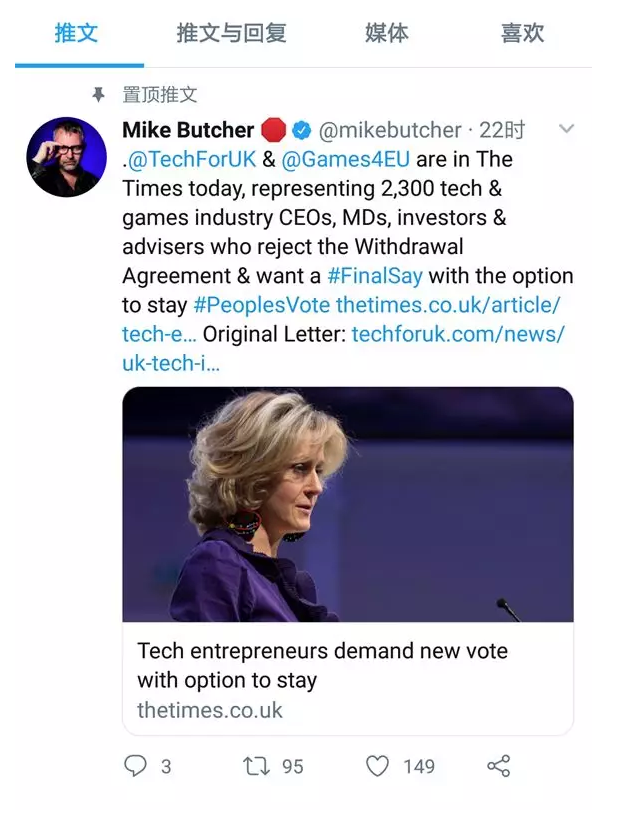The width and height of the screenshot is (619, 816).
Task: Click the red stop sign emoji
Action: pos(273,130)
